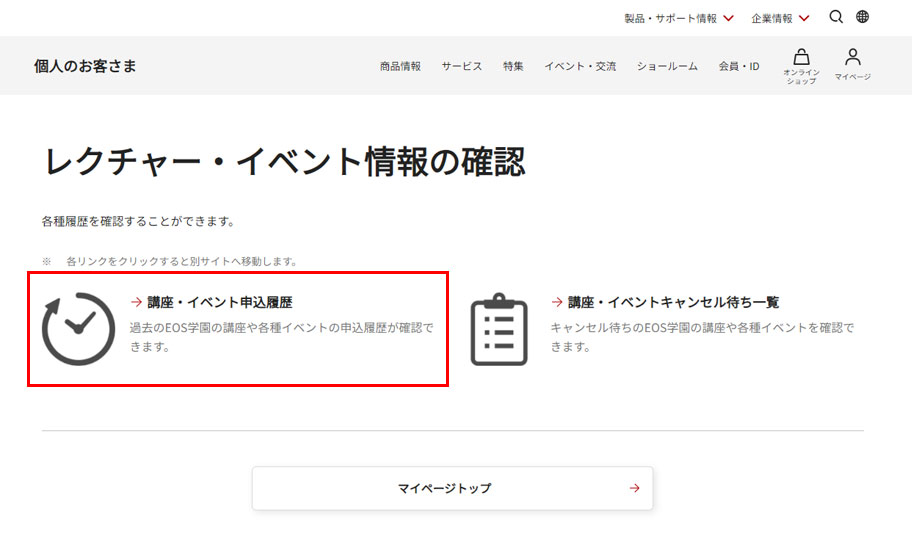Click the 申込履歴 card description text

[x=281, y=337]
